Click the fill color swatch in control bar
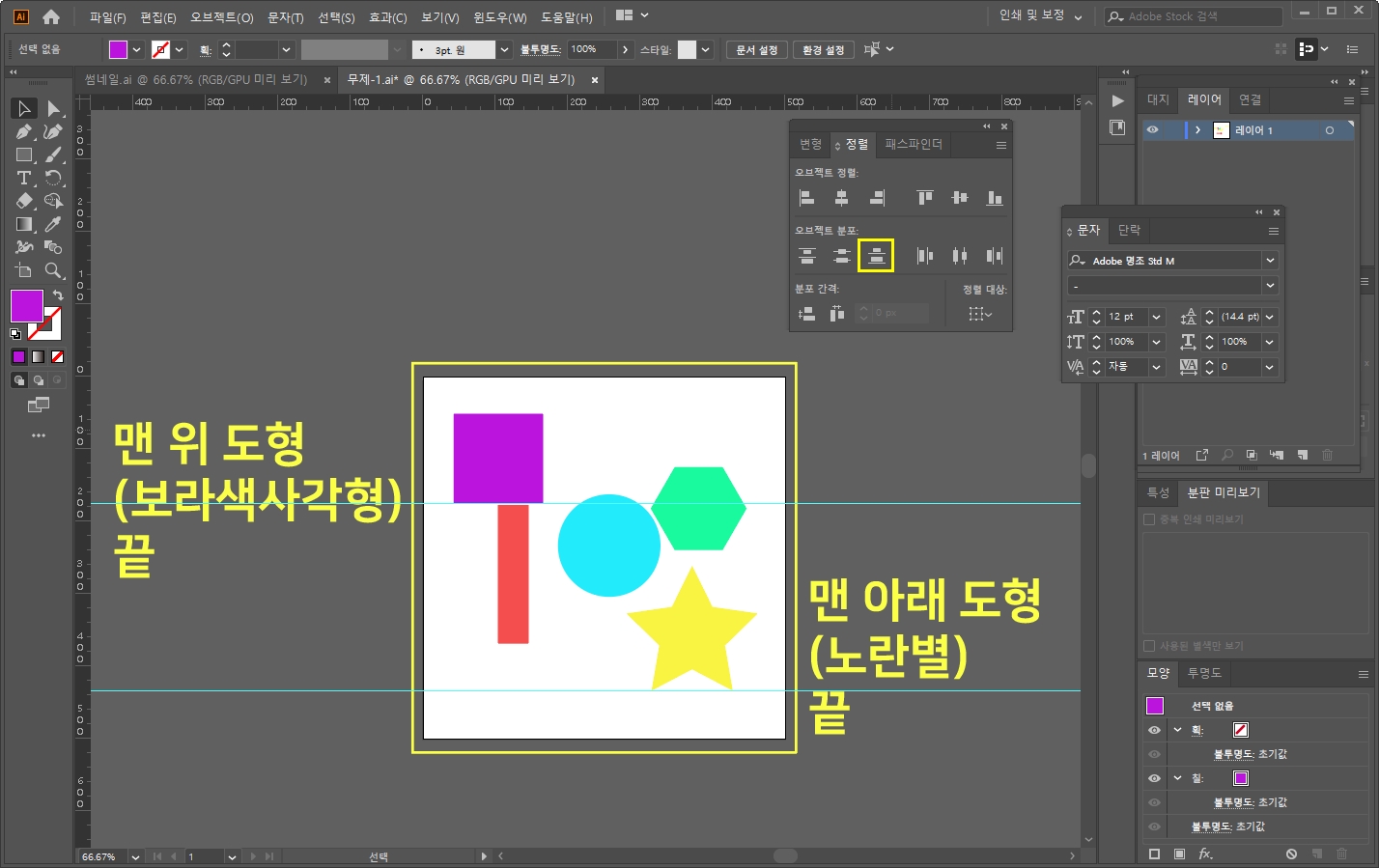The width and height of the screenshot is (1379, 868). coord(118,49)
